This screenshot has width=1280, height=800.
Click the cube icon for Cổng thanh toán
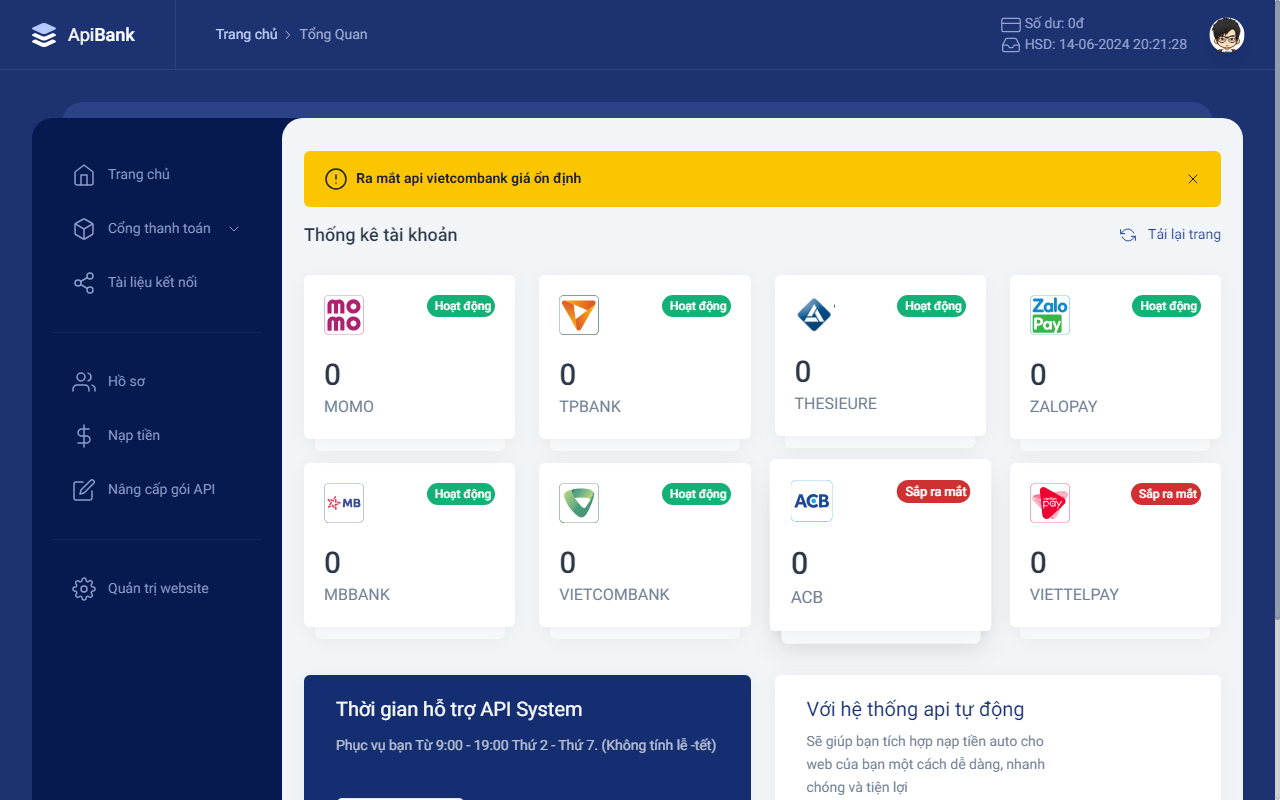84,229
